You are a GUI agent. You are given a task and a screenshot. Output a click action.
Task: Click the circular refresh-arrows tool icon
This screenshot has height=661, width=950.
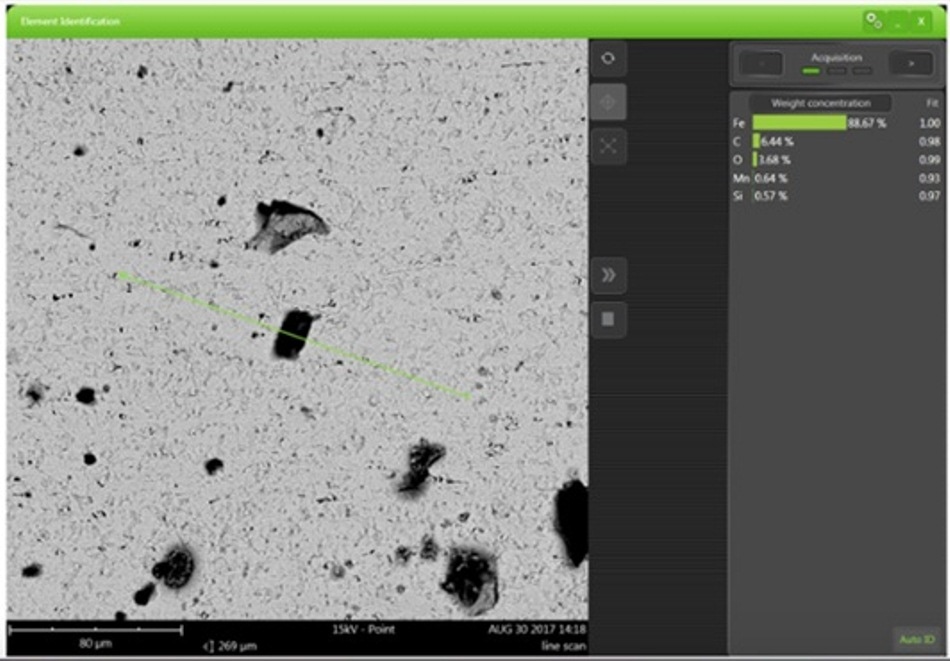[608, 59]
